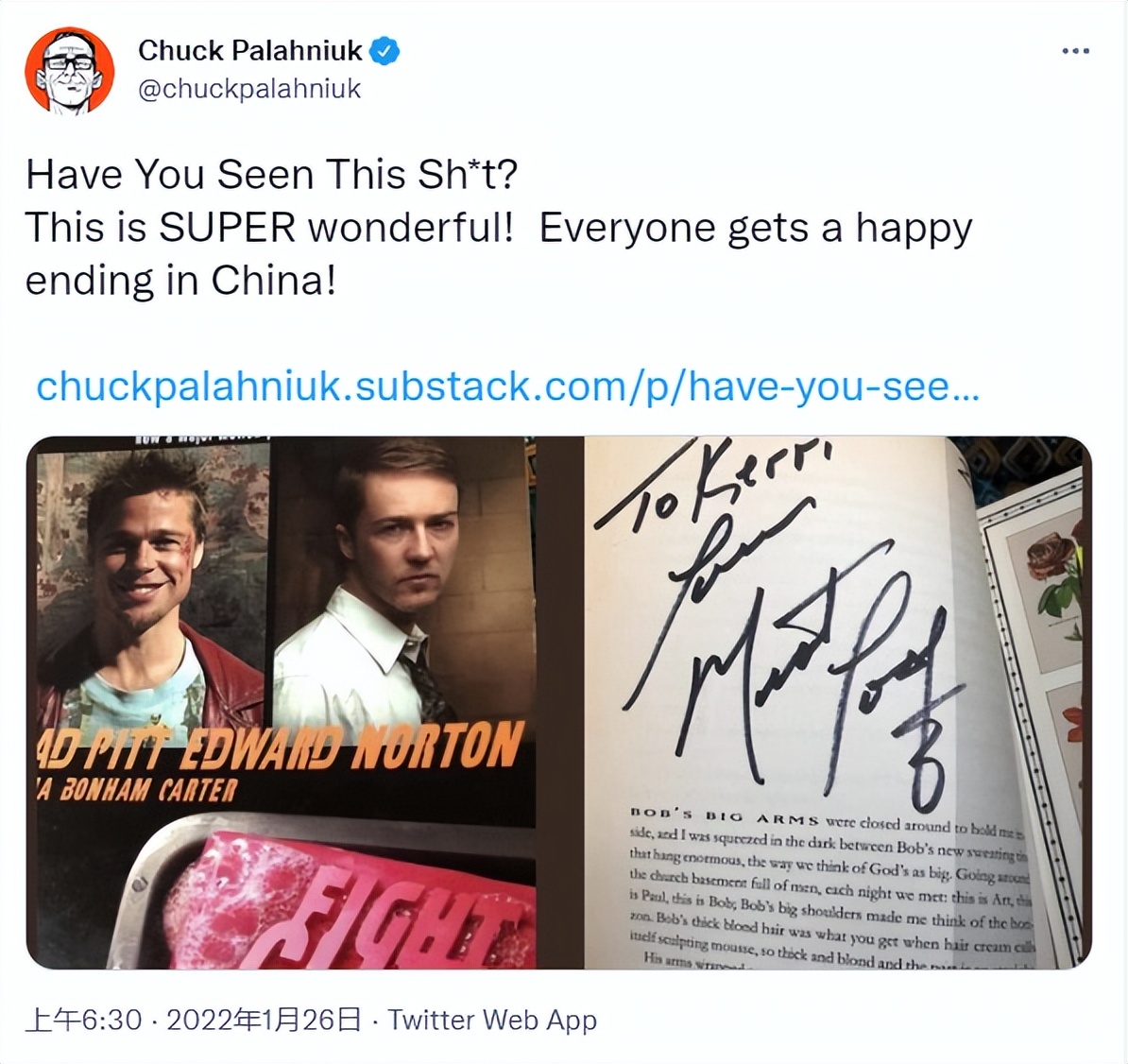Click the "happy ending in China!" tweet line
The width and height of the screenshot is (1128, 1064).
click(179, 281)
